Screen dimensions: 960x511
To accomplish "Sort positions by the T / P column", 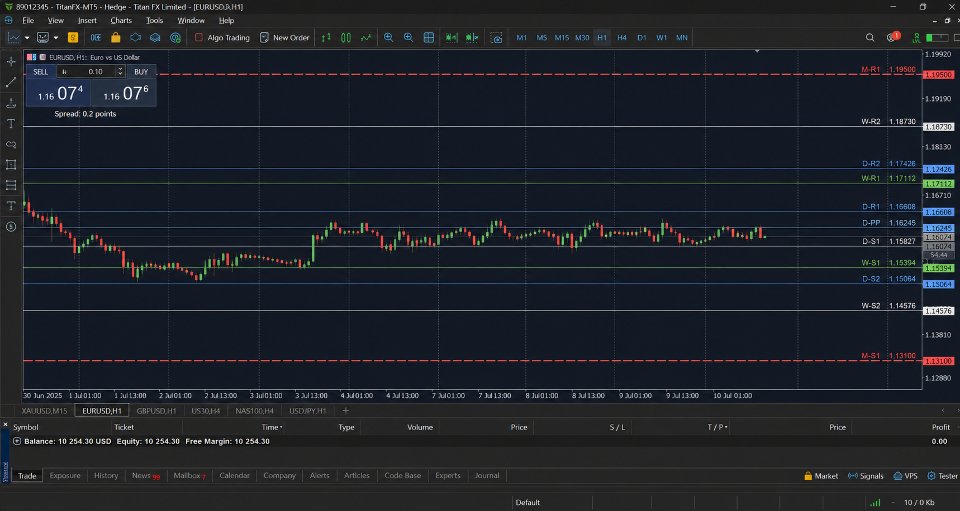I will (x=717, y=427).
